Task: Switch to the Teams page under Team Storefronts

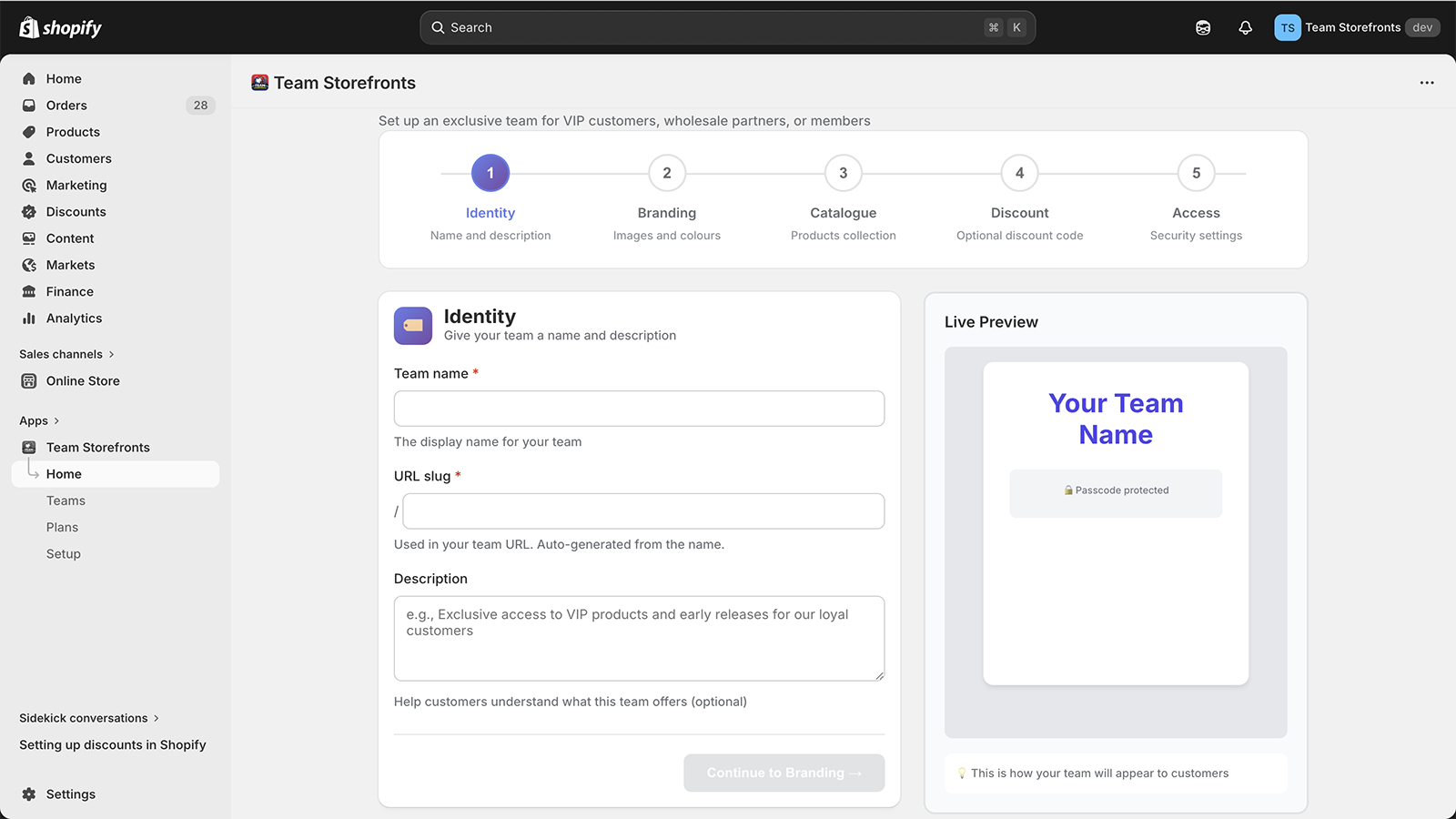Action: point(66,500)
